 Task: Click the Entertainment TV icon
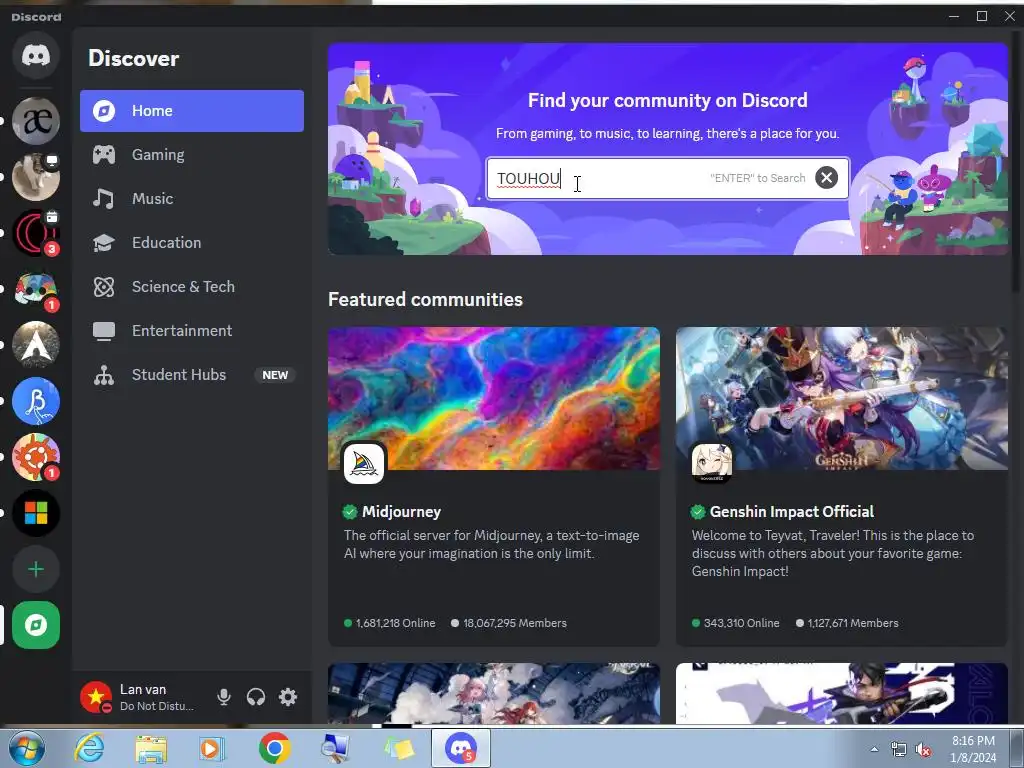[x=104, y=331]
